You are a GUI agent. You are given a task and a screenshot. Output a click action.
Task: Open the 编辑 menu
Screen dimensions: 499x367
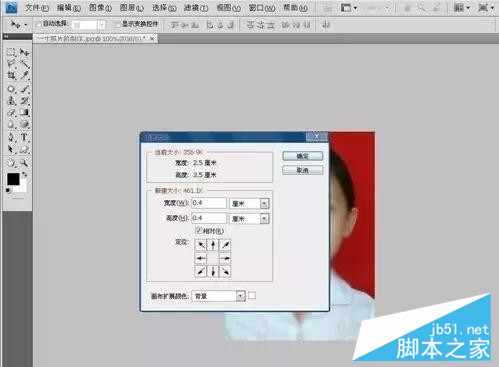pos(68,8)
